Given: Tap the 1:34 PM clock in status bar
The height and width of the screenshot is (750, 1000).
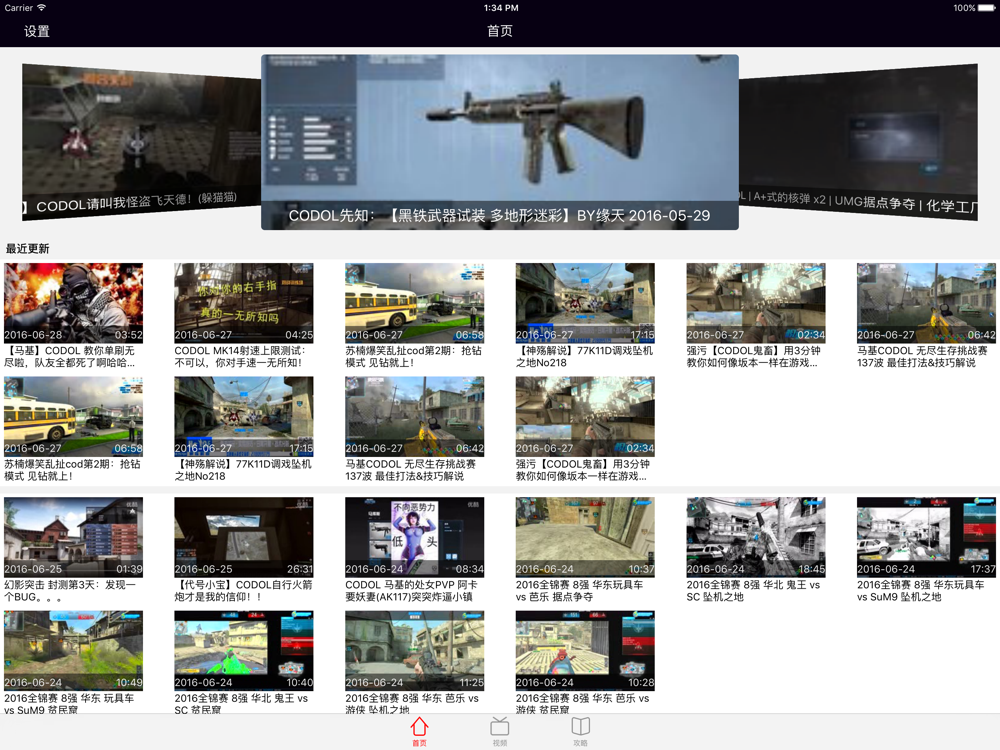Looking at the screenshot, I should [501, 8].
